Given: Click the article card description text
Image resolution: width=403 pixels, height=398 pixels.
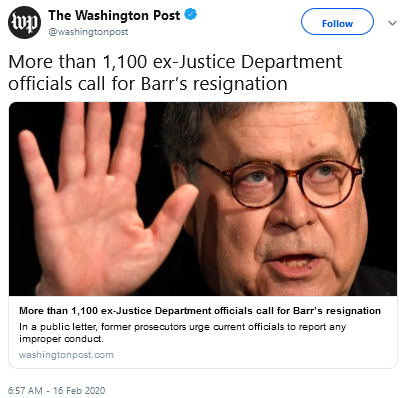Looking at the screenshot, I should [x=182, y=333].
